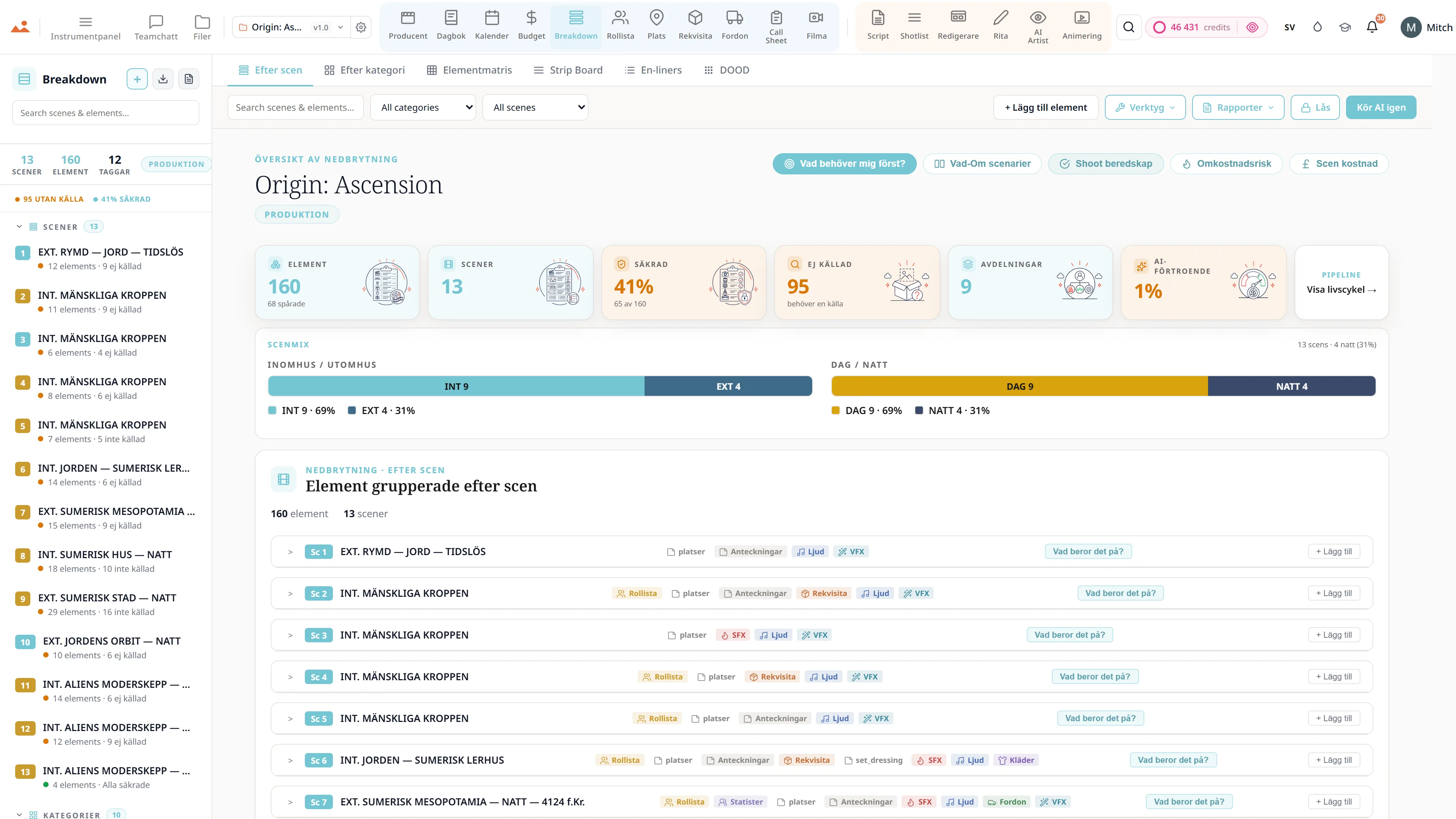Expand the Sc 1 scene row
The image size is (1456, 819).
(x=290, y=552)
